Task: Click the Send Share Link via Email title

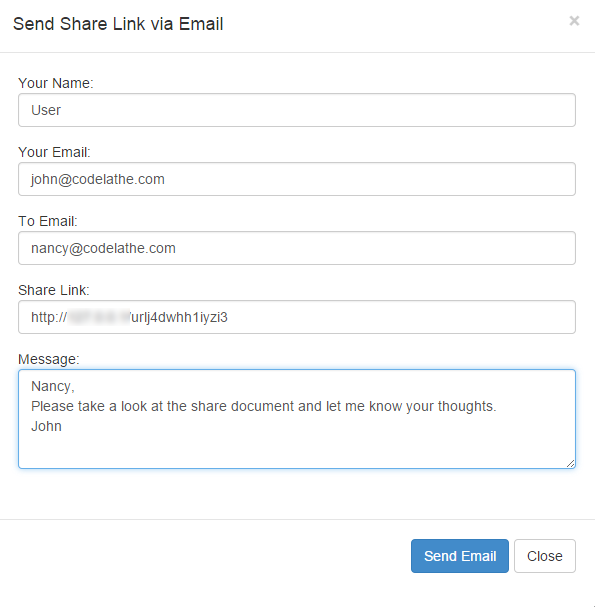Action: pyautogui.click(x=118, y=24)
